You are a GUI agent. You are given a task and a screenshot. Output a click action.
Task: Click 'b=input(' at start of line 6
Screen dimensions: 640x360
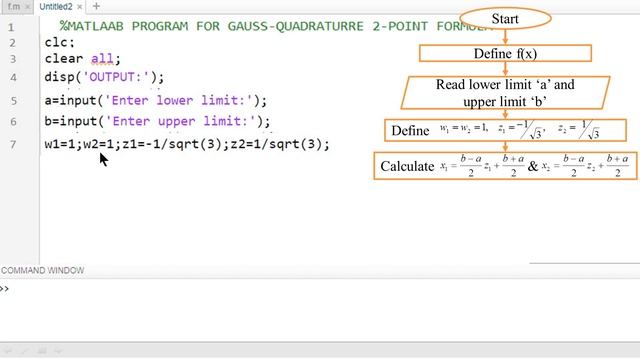point(74,121)
